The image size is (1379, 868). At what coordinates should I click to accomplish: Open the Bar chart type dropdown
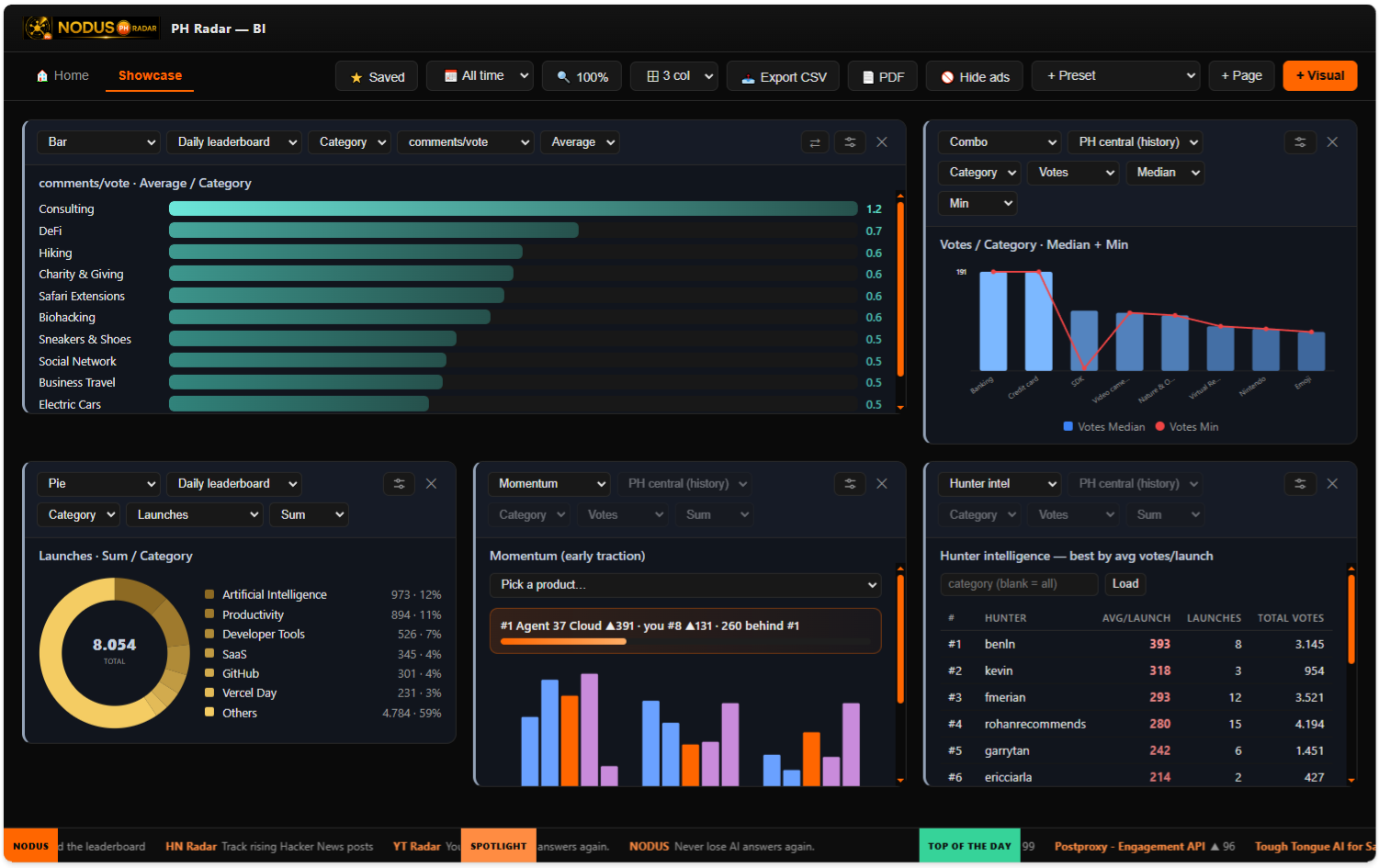(99, 142)
